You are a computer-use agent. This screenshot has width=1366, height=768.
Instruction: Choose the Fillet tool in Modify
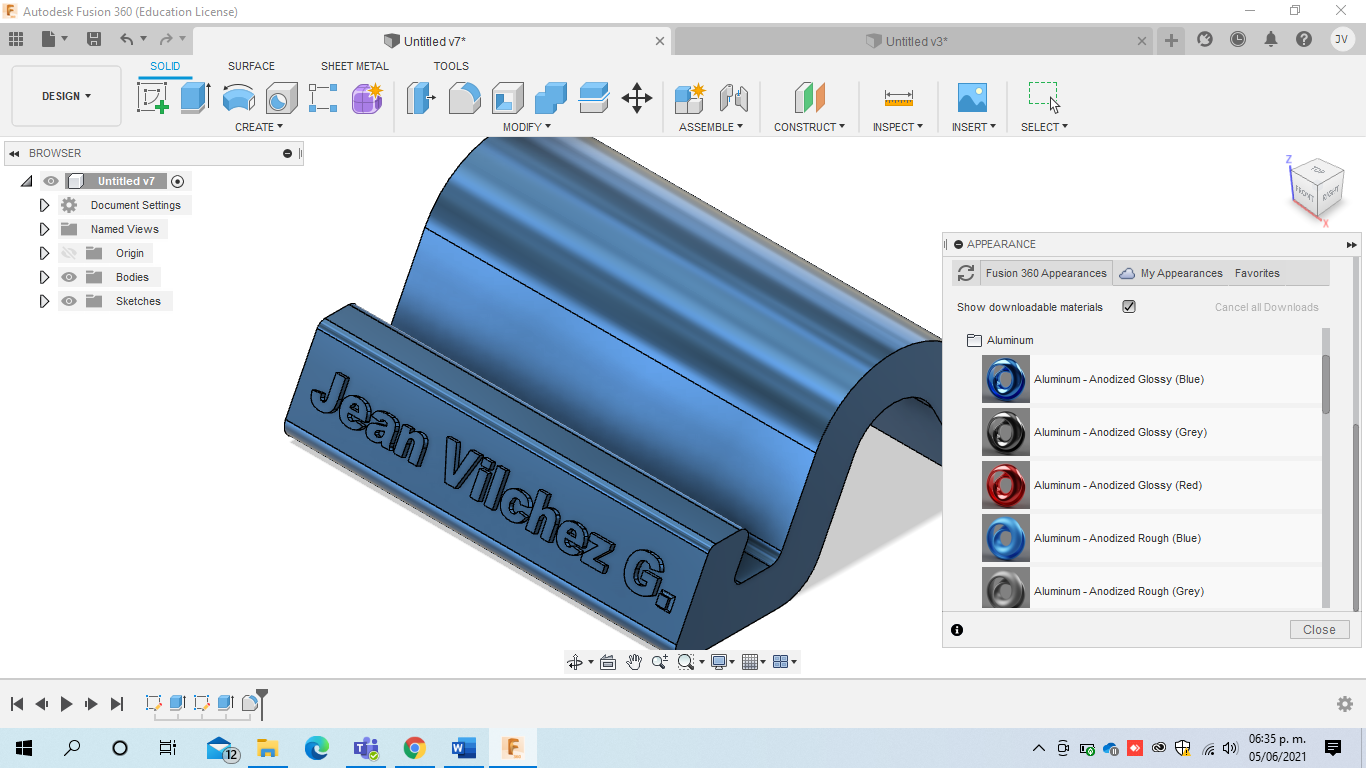point(464,98)
